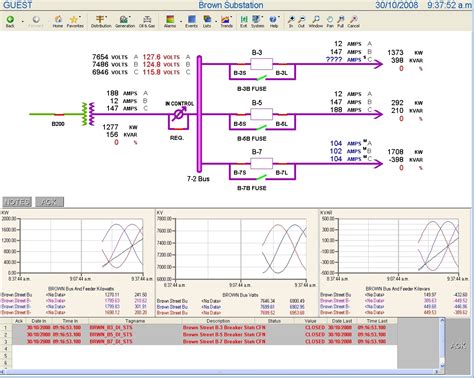Viewport: 474px width, 378px height.
Task: Open the Oil & Gas icon
Action: tap(147, 21)
